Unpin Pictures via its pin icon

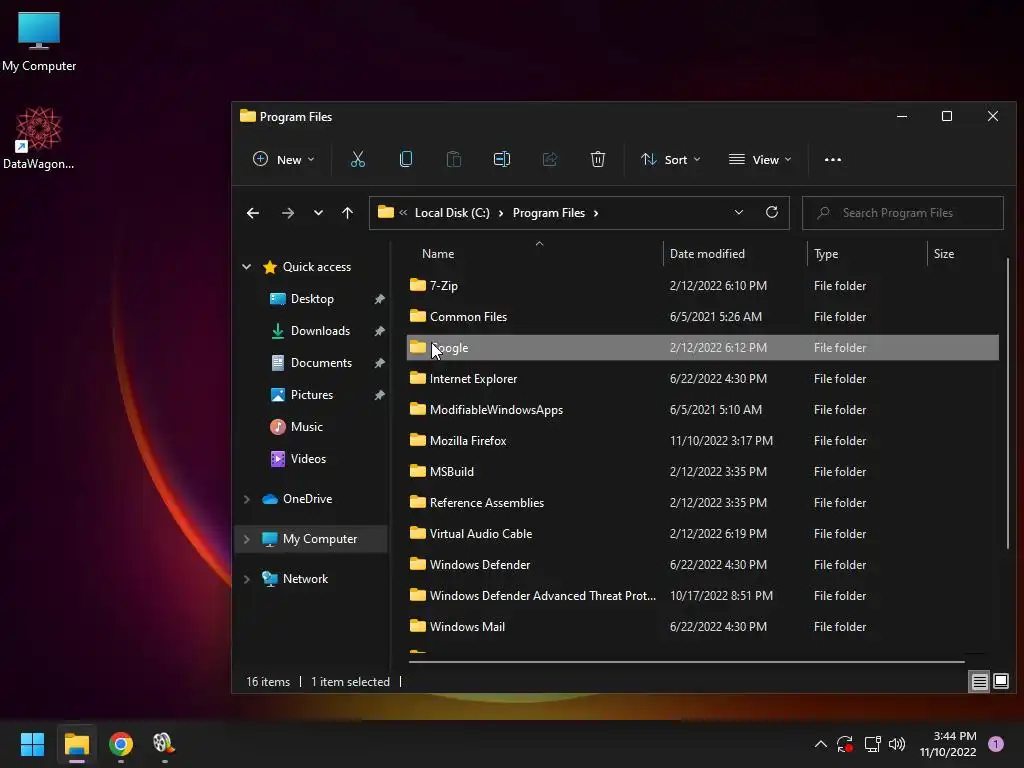379,395
